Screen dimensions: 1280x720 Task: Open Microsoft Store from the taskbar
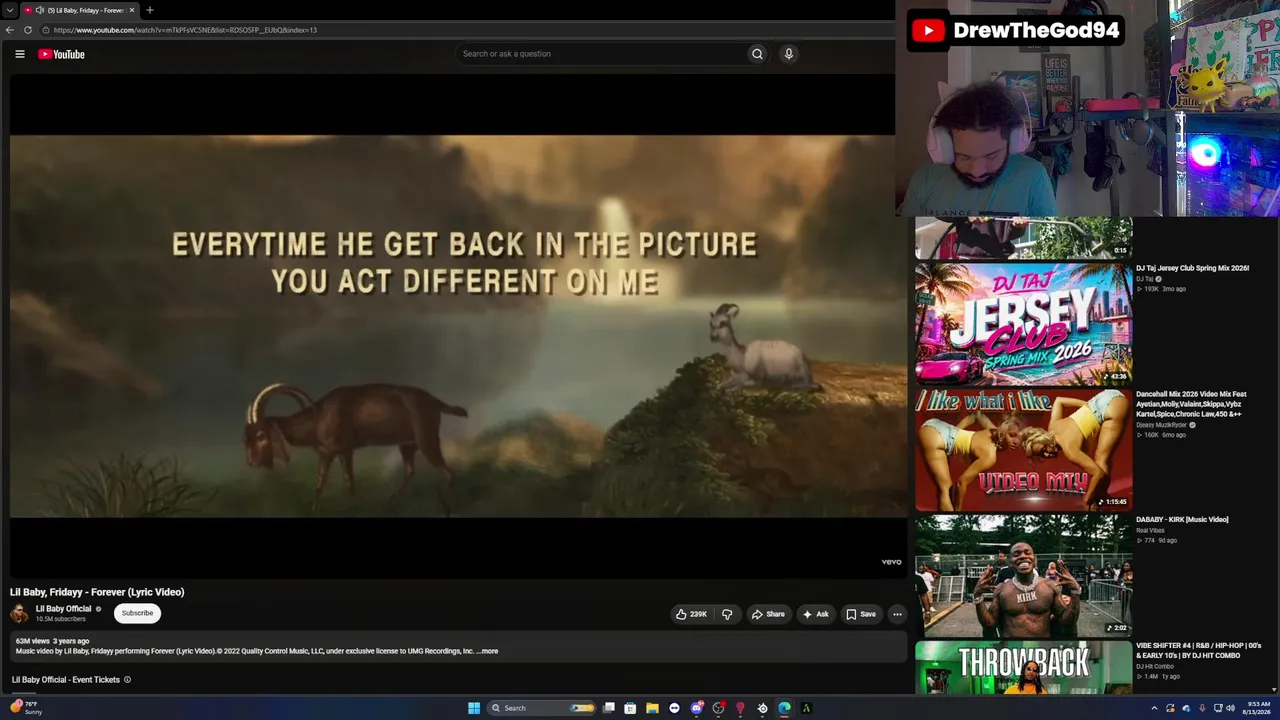click(x=630, y=708)
